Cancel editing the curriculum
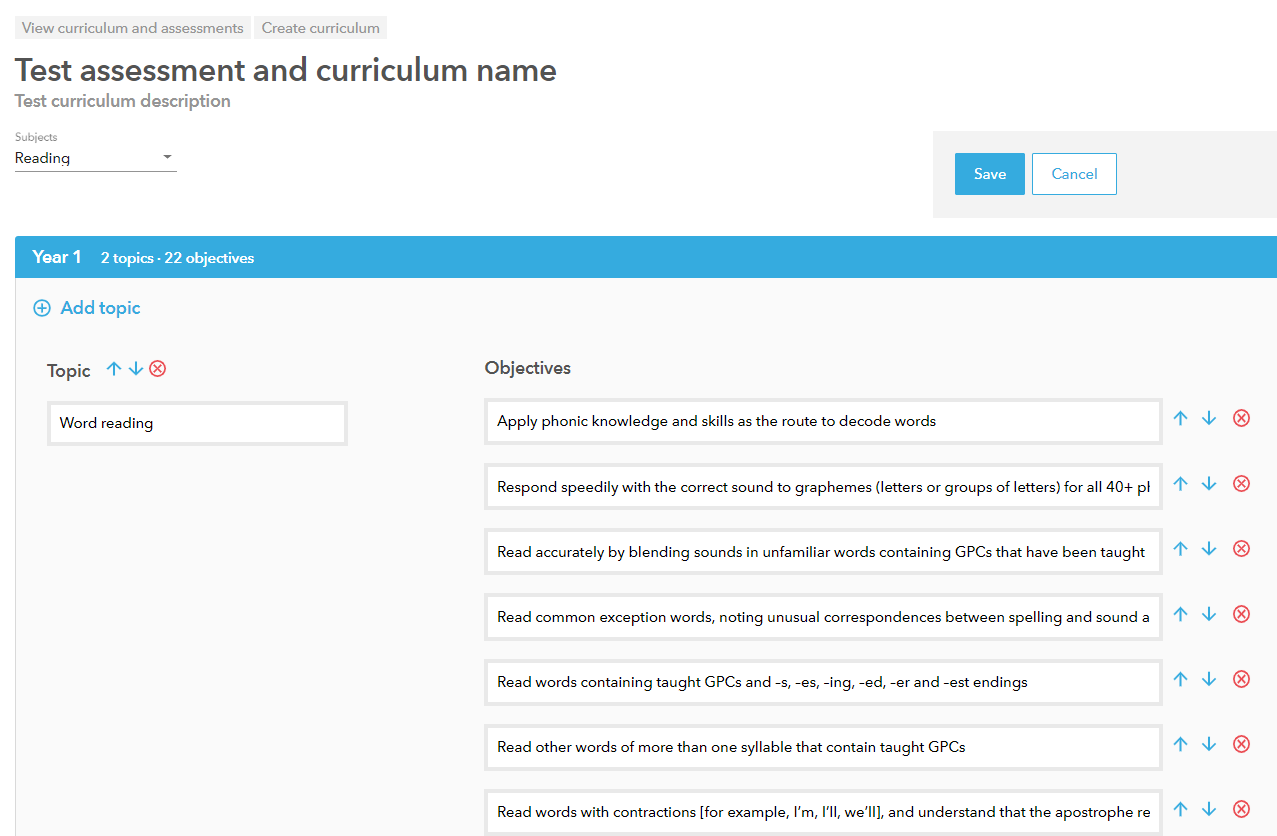 click(1073, 173)
